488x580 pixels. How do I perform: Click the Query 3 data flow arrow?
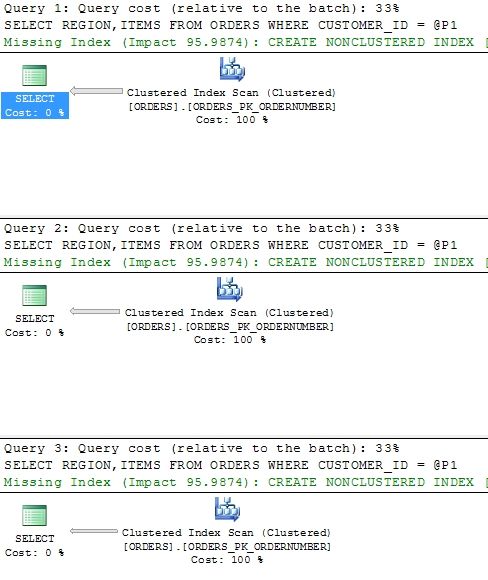click(94, 531)
